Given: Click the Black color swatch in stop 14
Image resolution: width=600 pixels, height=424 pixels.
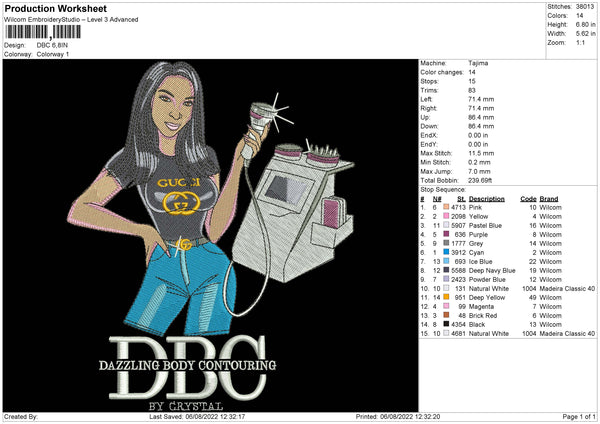Looking at the screenshot, I should 446,324.
